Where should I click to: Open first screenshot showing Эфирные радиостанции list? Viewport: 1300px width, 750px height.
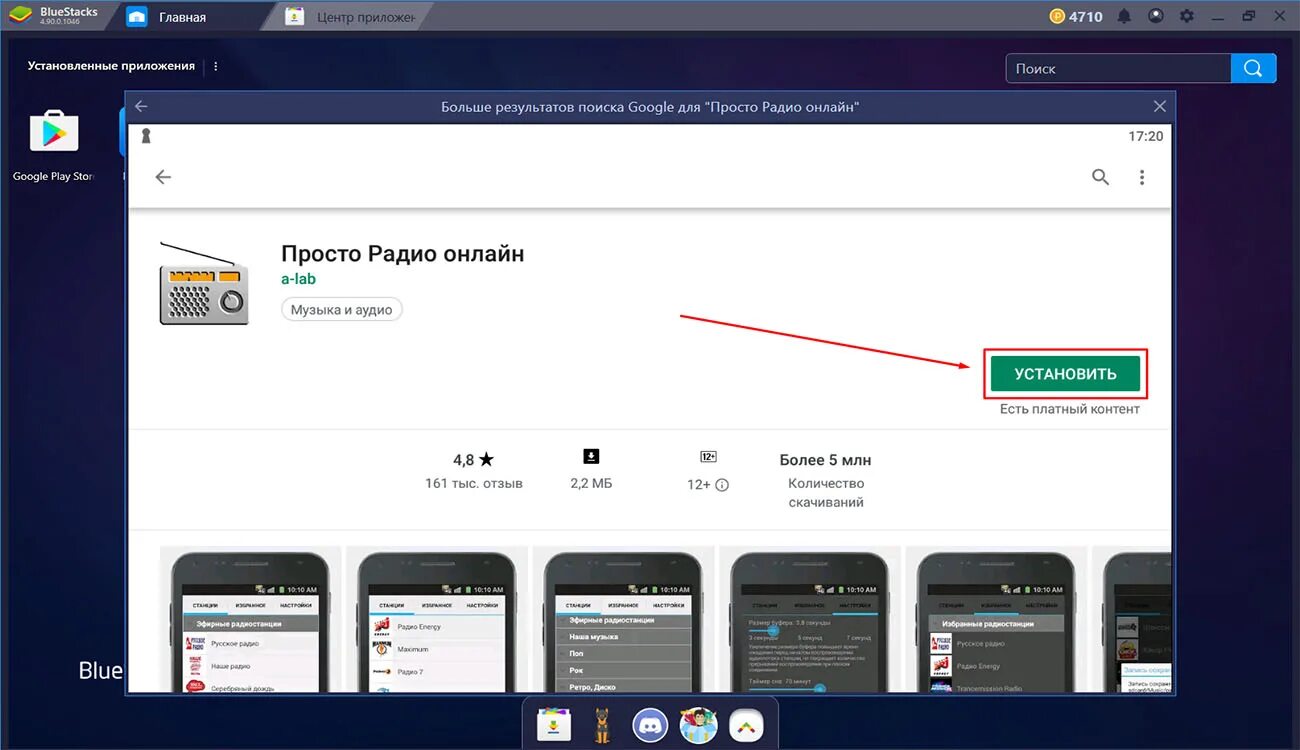tap(250, 620)
